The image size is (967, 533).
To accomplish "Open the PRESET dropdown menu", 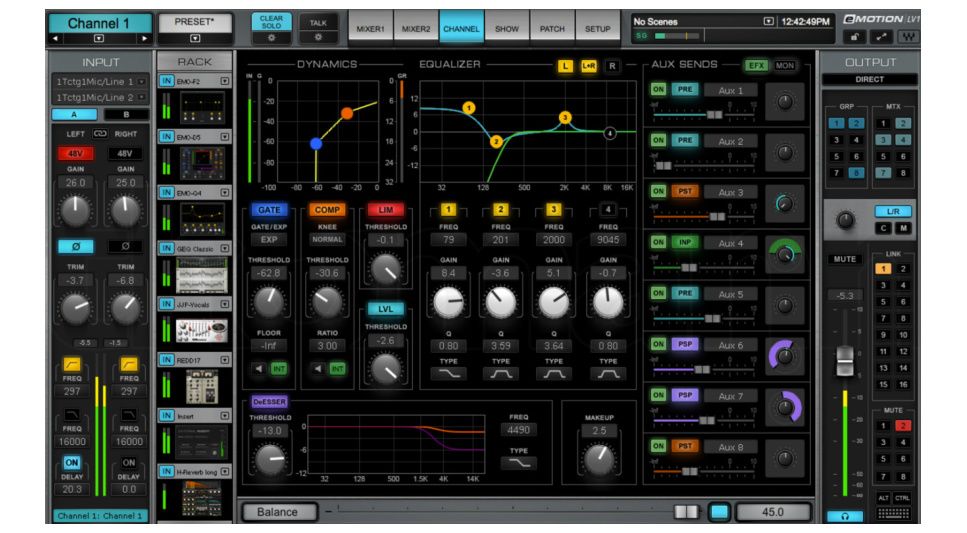I will 195,38.
